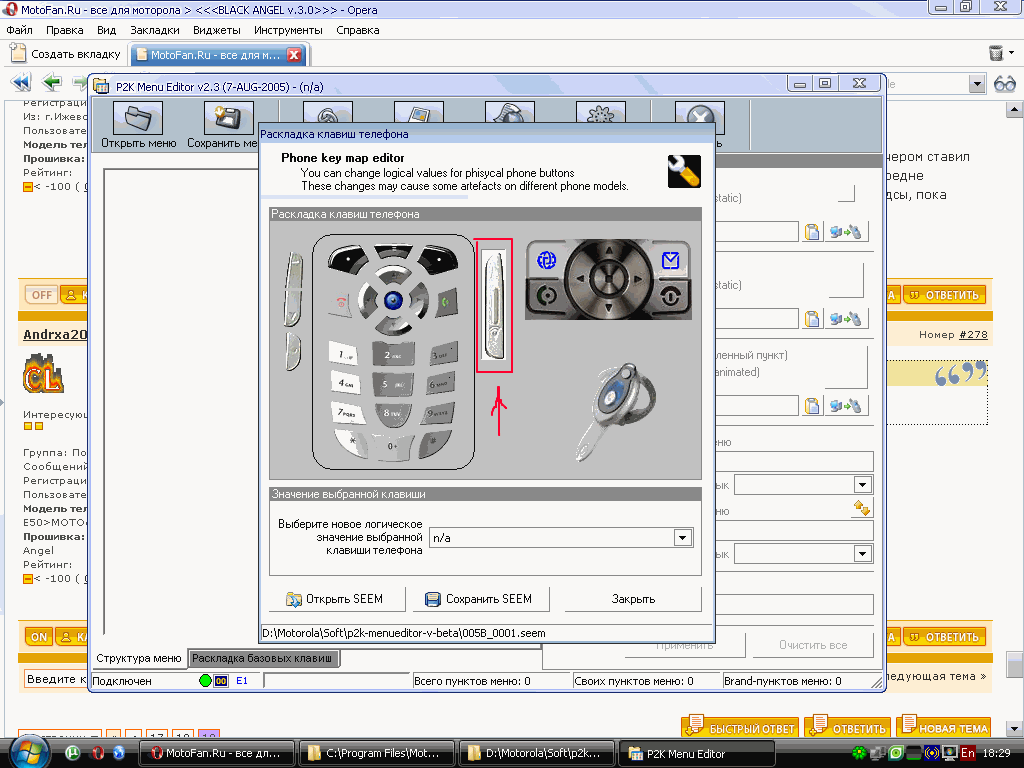Select the left soft key on phone keypad
Screen dimensions: 1024x768
[347, 259]
